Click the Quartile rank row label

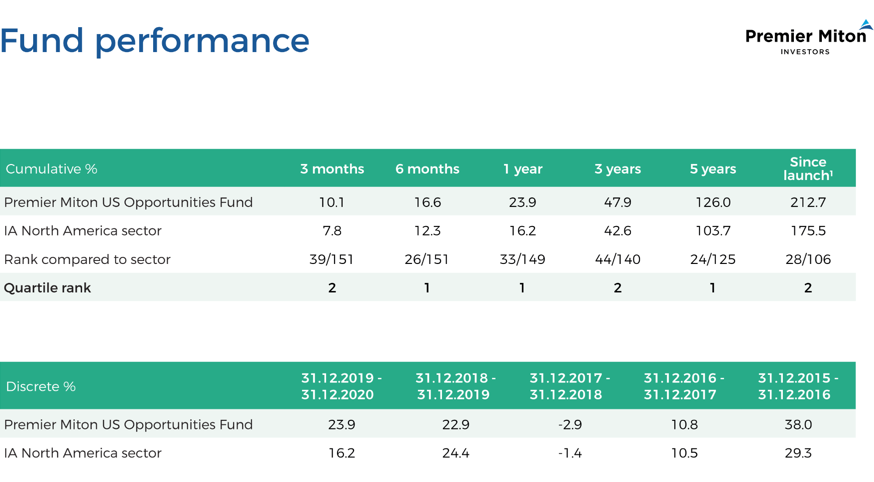click(x=47, y=288)
